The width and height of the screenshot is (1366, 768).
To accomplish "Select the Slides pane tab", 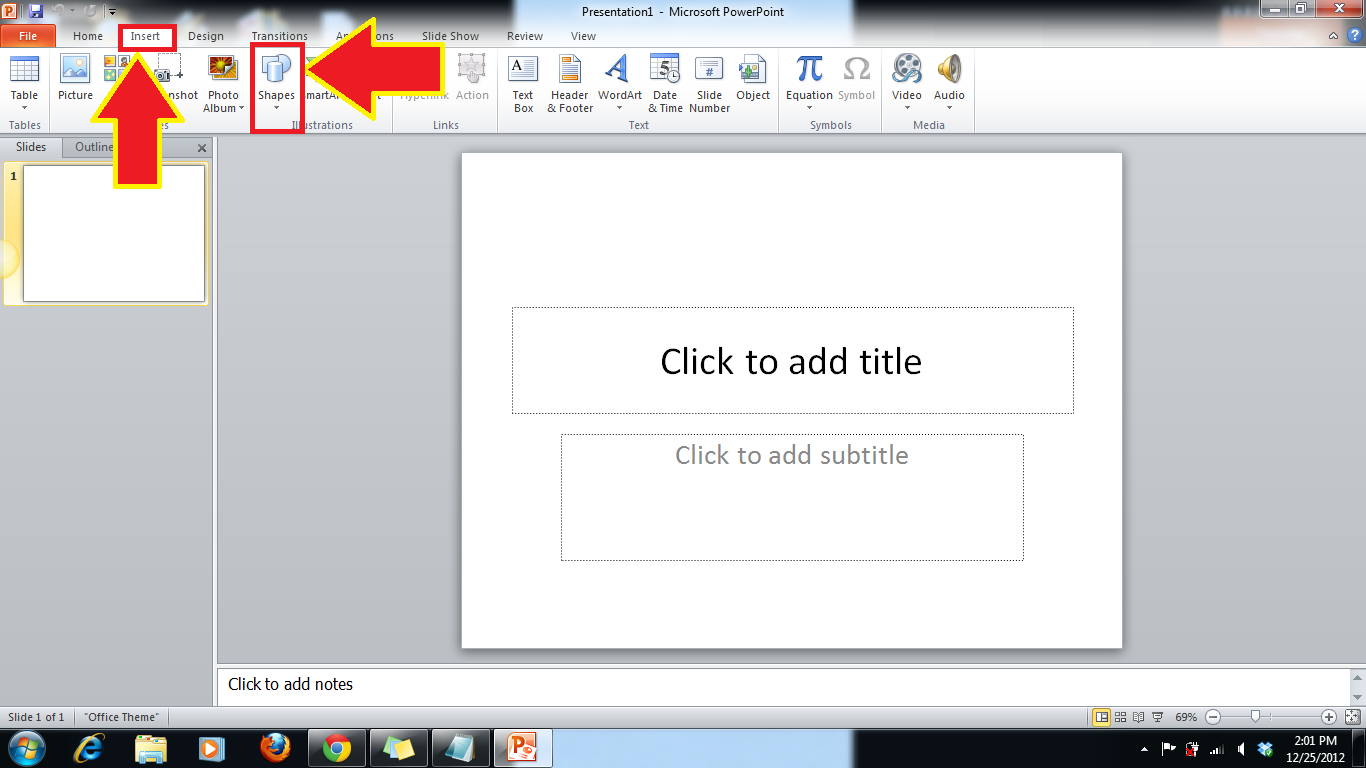I will click(x=31, y=147).
